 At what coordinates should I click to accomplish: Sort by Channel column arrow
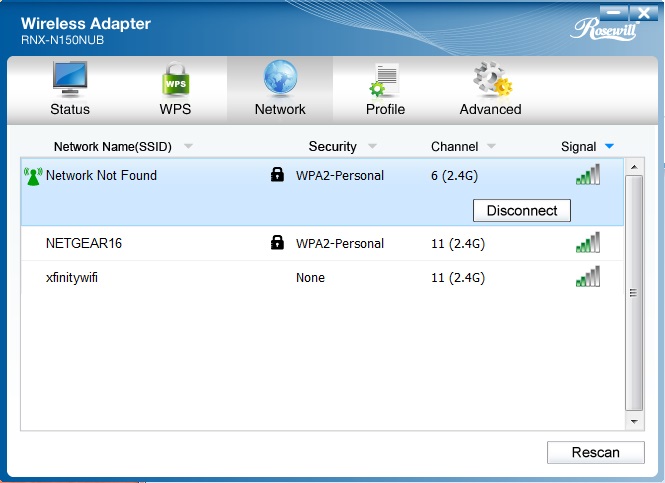click(491, 146)
